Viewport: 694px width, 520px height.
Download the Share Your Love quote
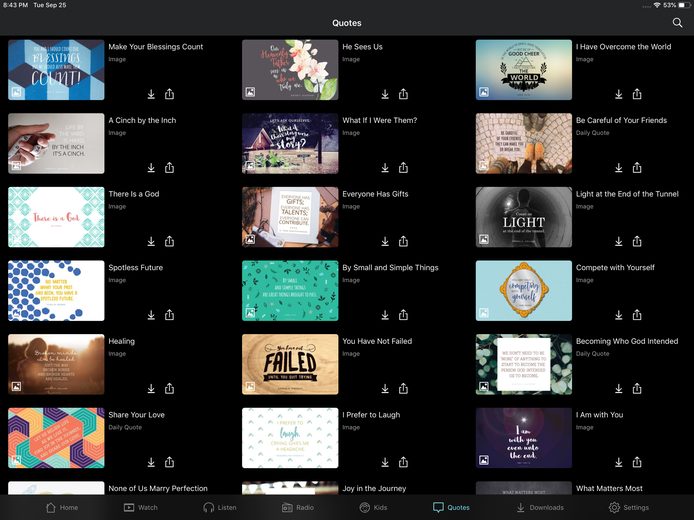pos(151,462)
